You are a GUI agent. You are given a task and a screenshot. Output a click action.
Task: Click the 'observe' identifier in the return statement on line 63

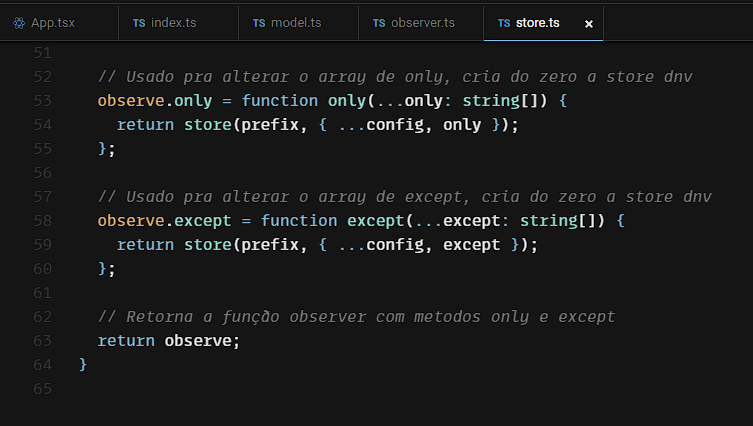pos(198,340)
